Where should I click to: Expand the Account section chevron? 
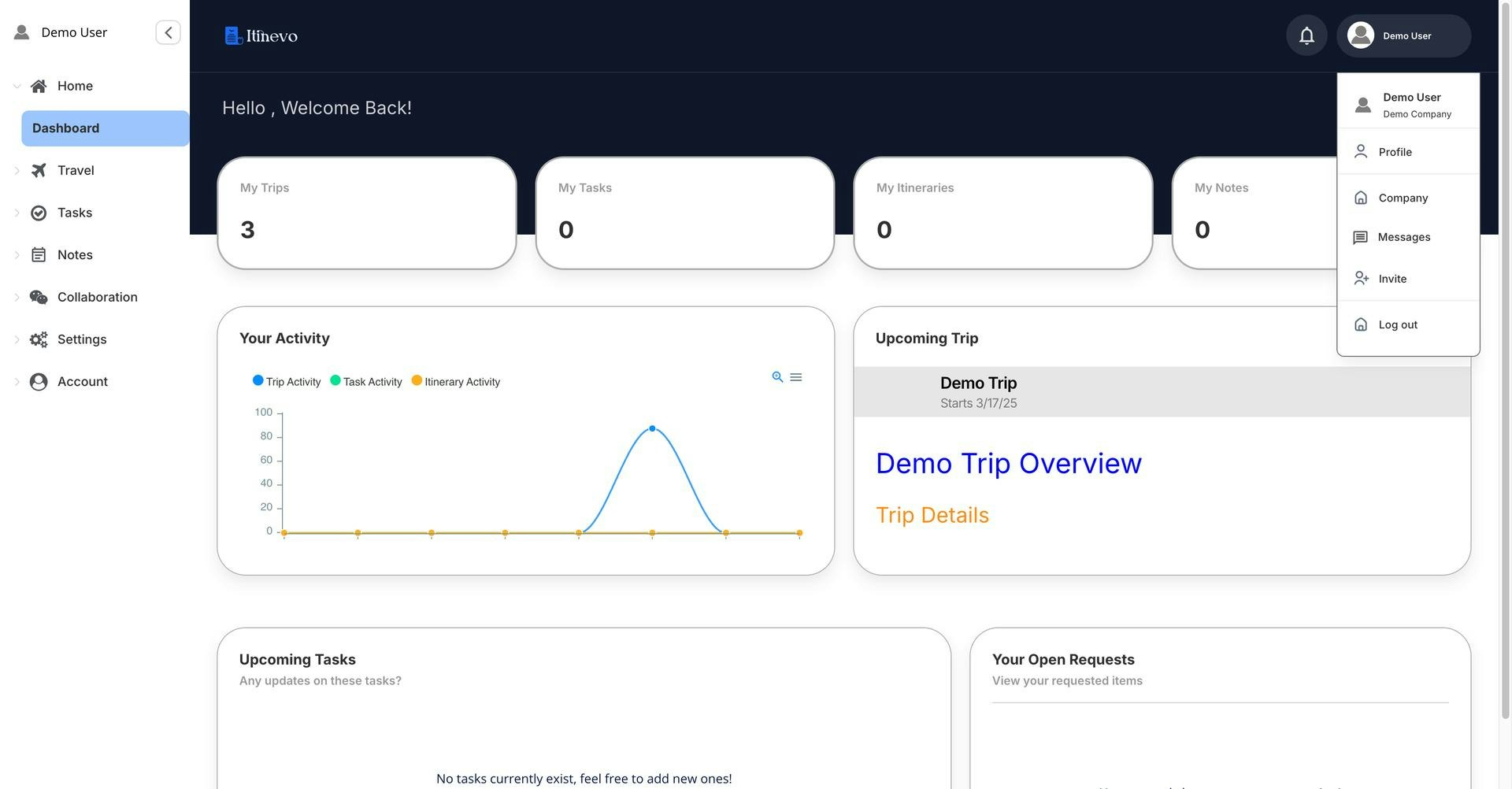tap(17, 381)
